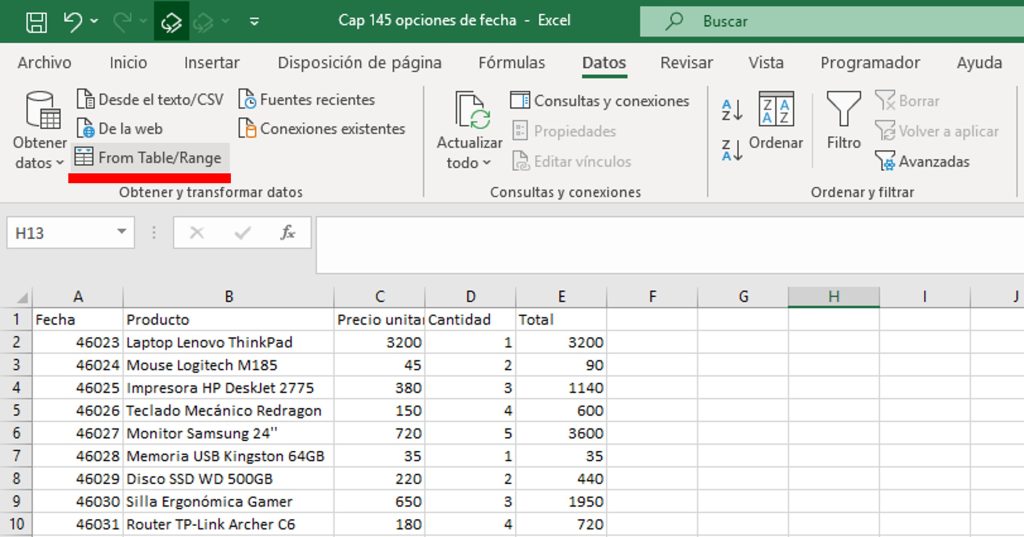Screen dimensions: 1024x537
Task: Switch to the Inicio tab
Action: coord(128,63)
